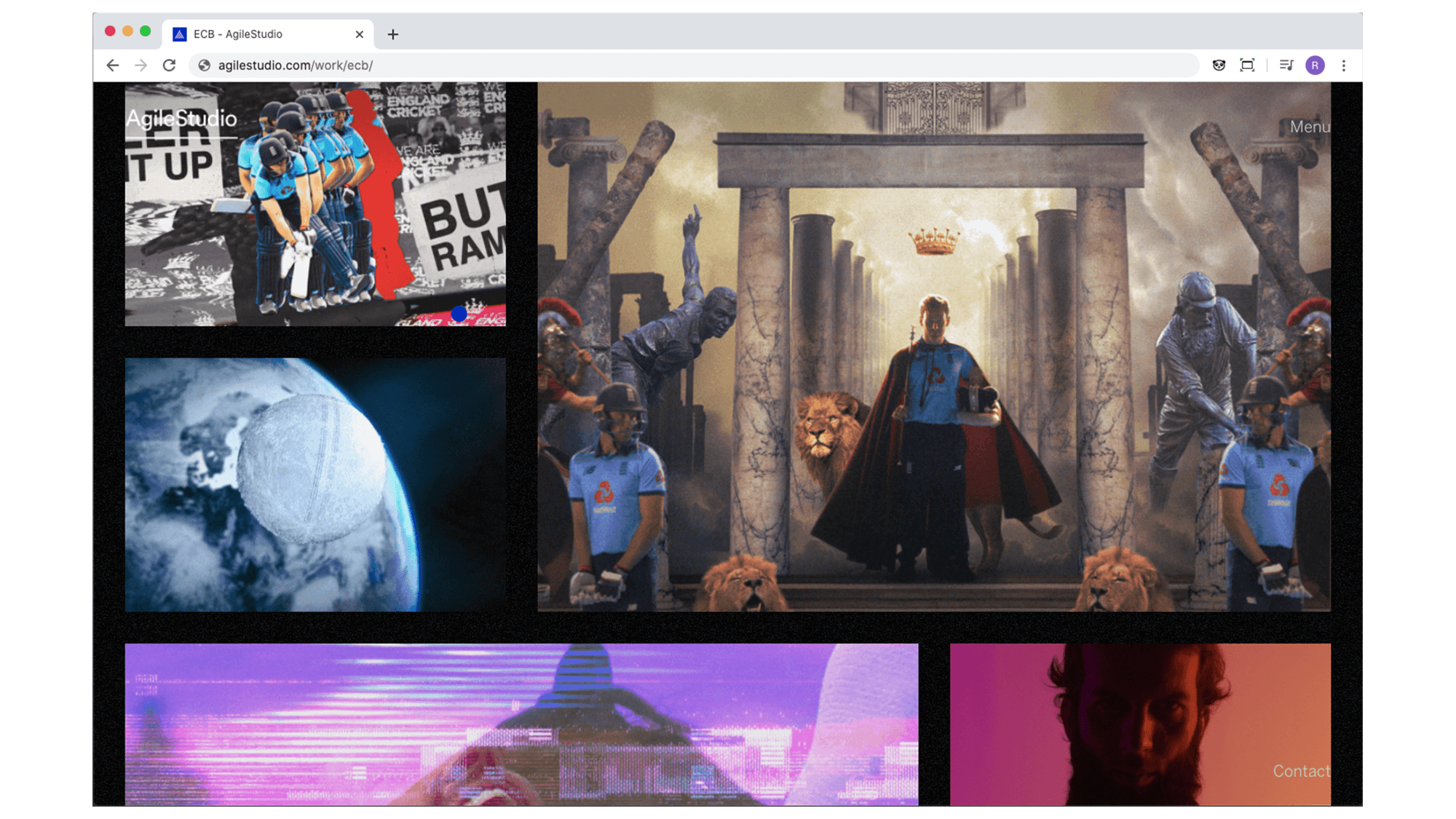Screen dimensions: 1456x819
Task: Open the cricket ball Earth image
Action: pyautogui.click(x=315, y=484)
